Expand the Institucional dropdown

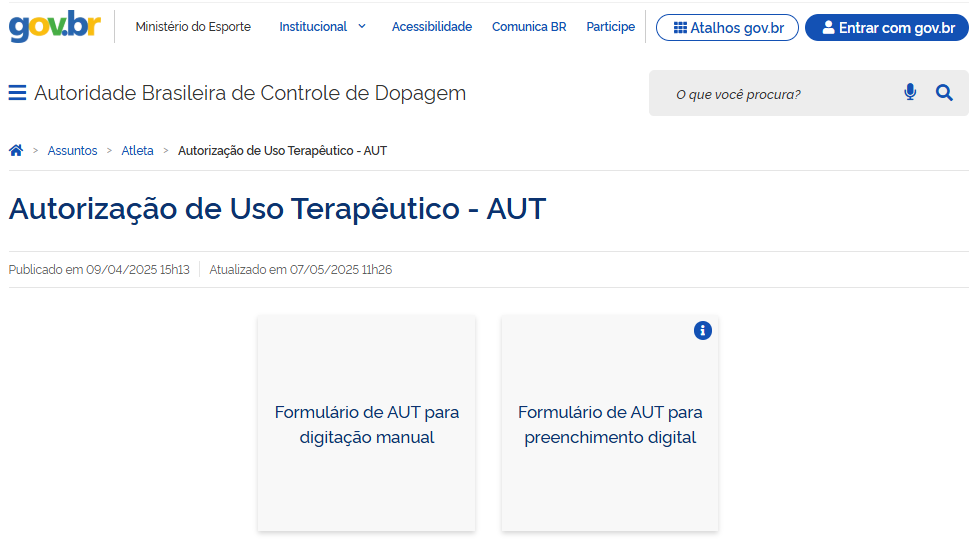pyautogui.click(x=322, y=27)
